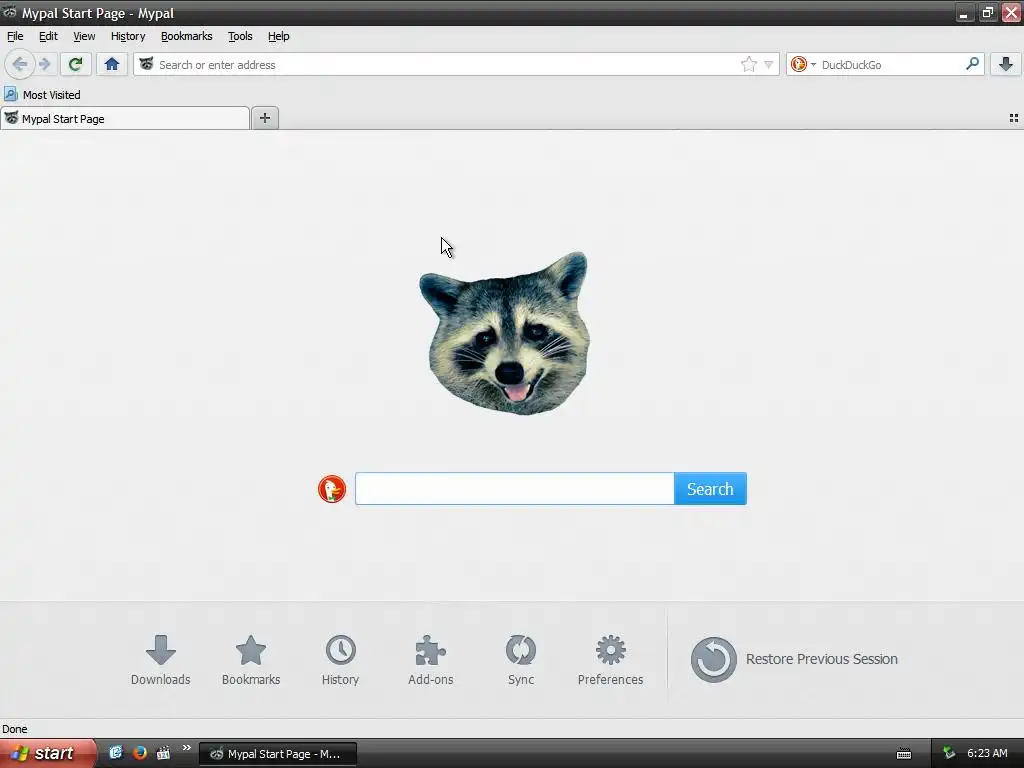Screen dimensions: 1024x768
Task: Open the View menu
Action: [84, 37]
